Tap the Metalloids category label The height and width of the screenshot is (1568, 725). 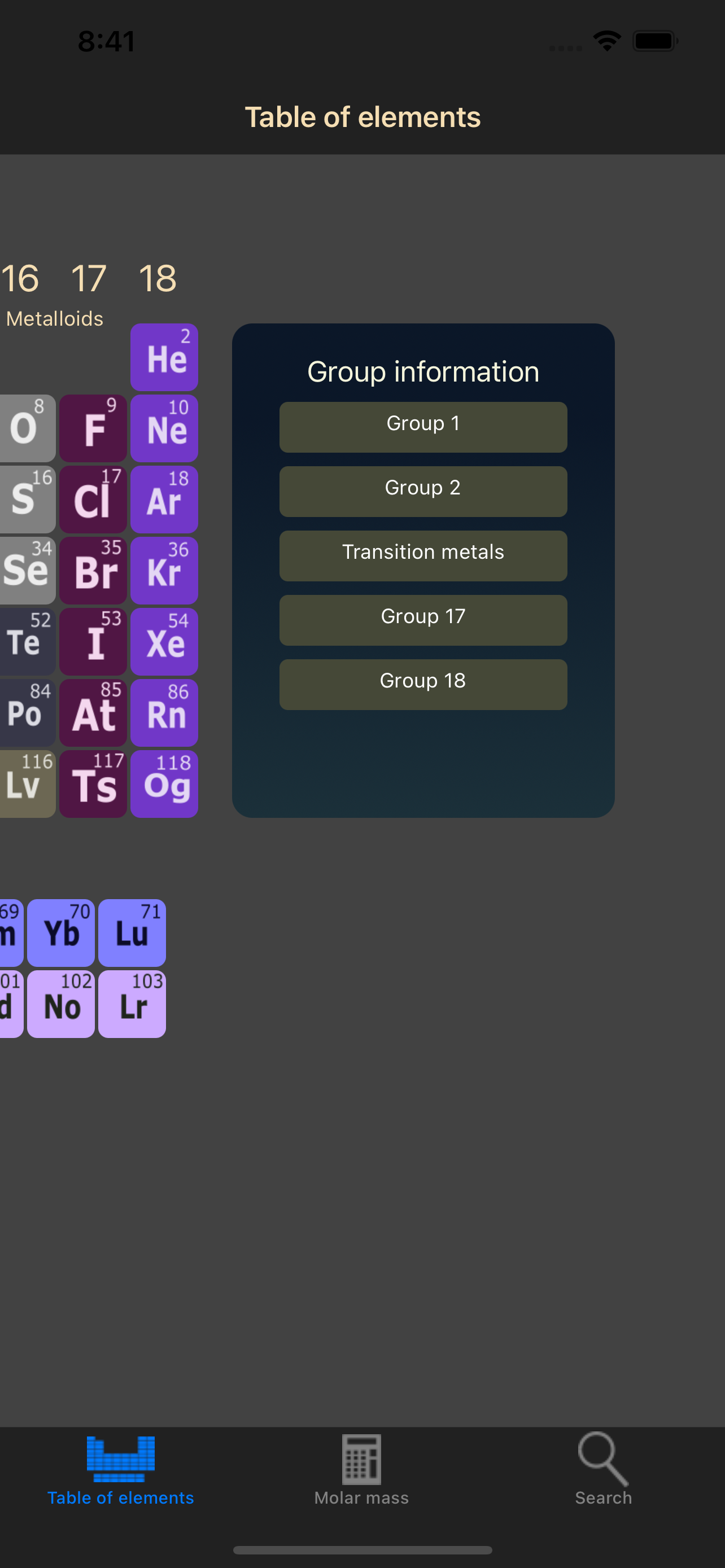(55, 319)
